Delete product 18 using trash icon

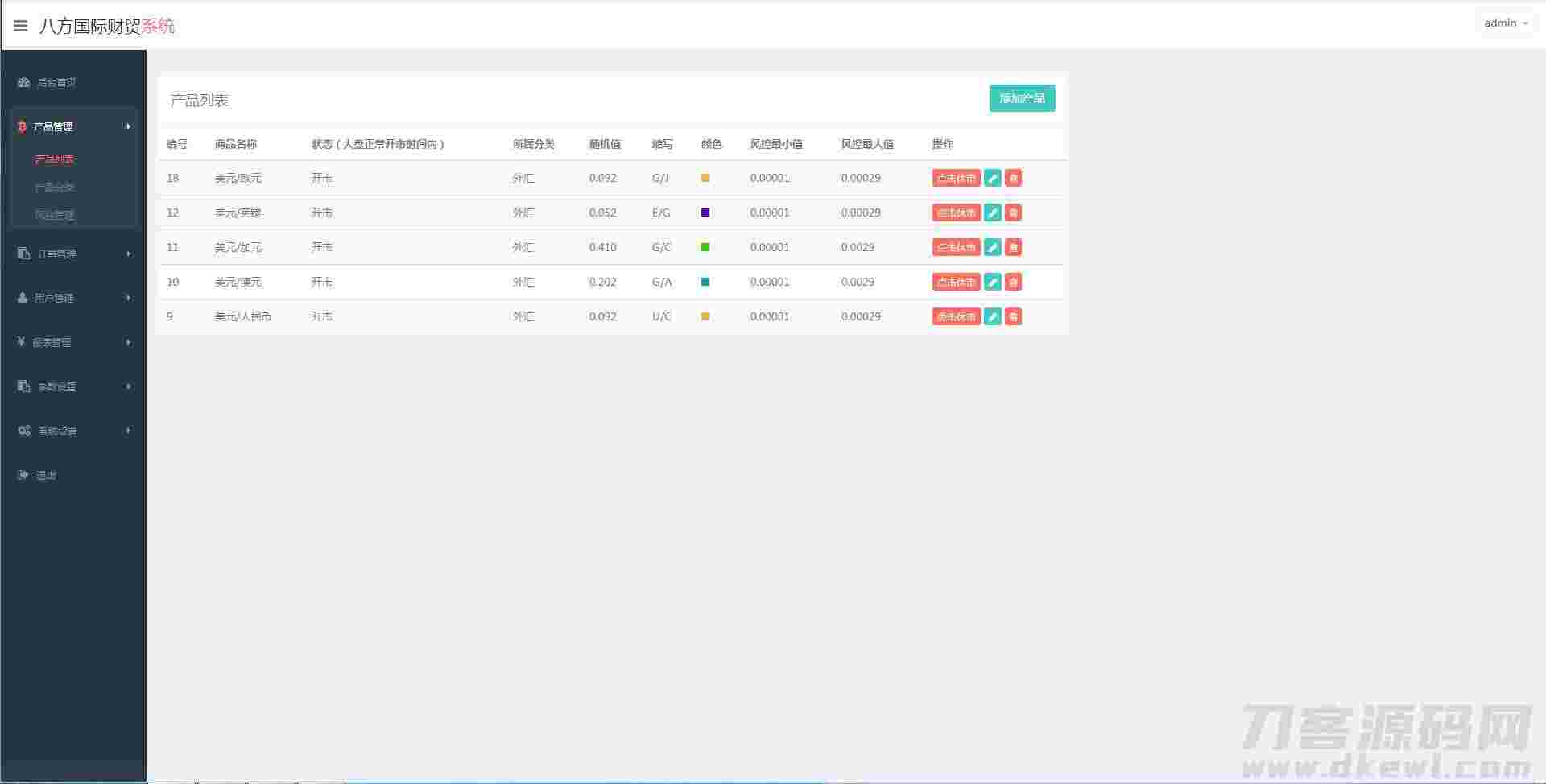(1013, 178)
